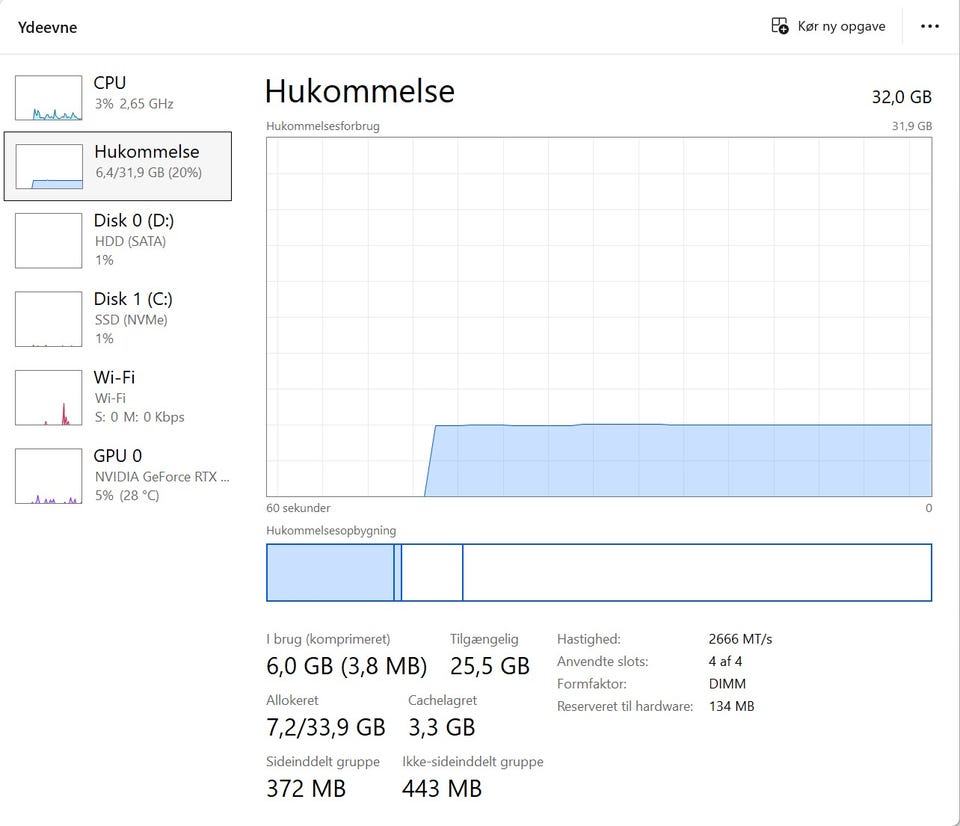Switch to Disk 1 (C:) SSD view
The height and width of the screenshot is (826, 960).
tap(133, 308)
